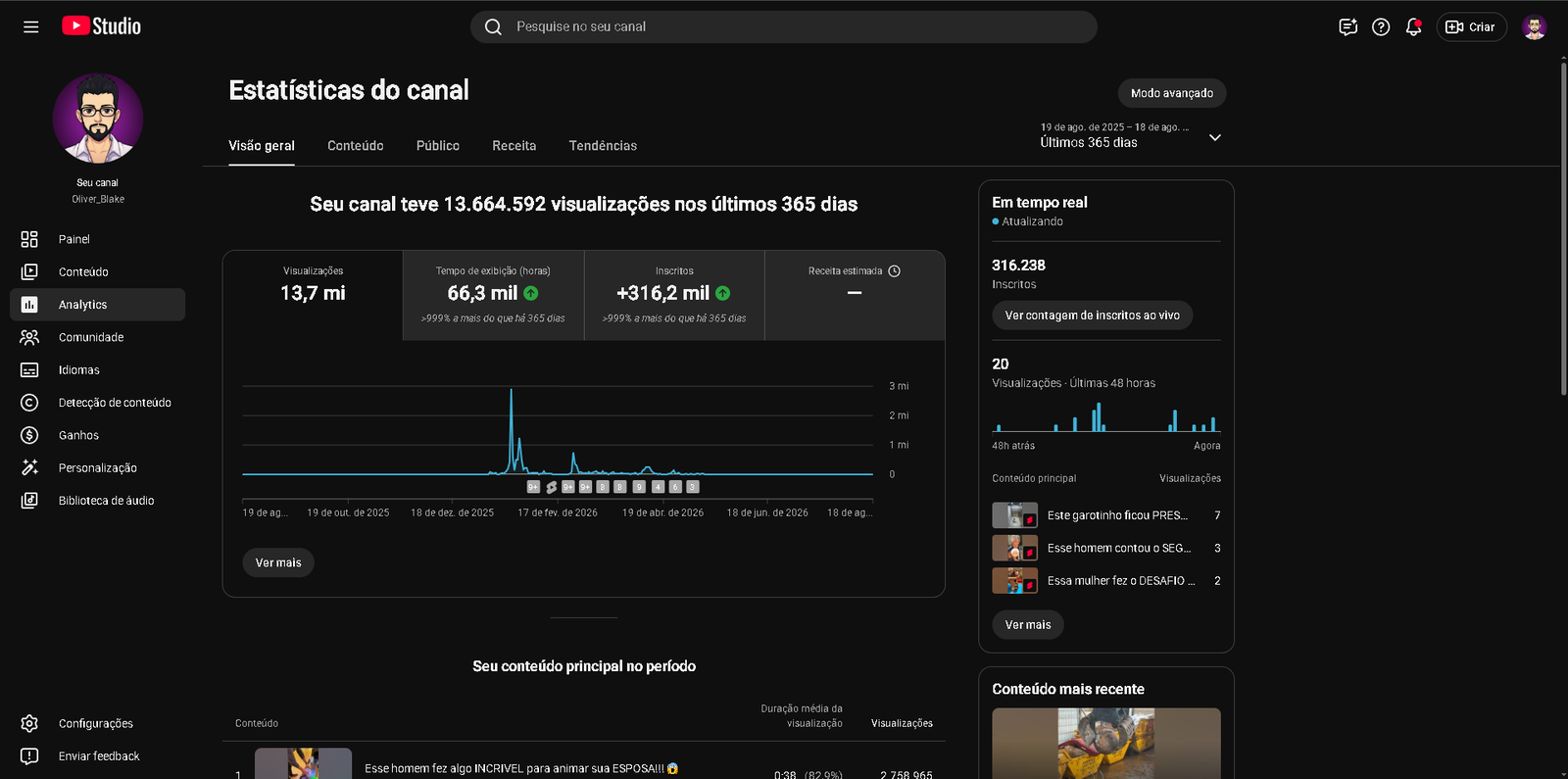Viewport: 1568px width, 779px height.
Task: Focus the Pesquise no seu canal search field
Action: coord(784,26)
